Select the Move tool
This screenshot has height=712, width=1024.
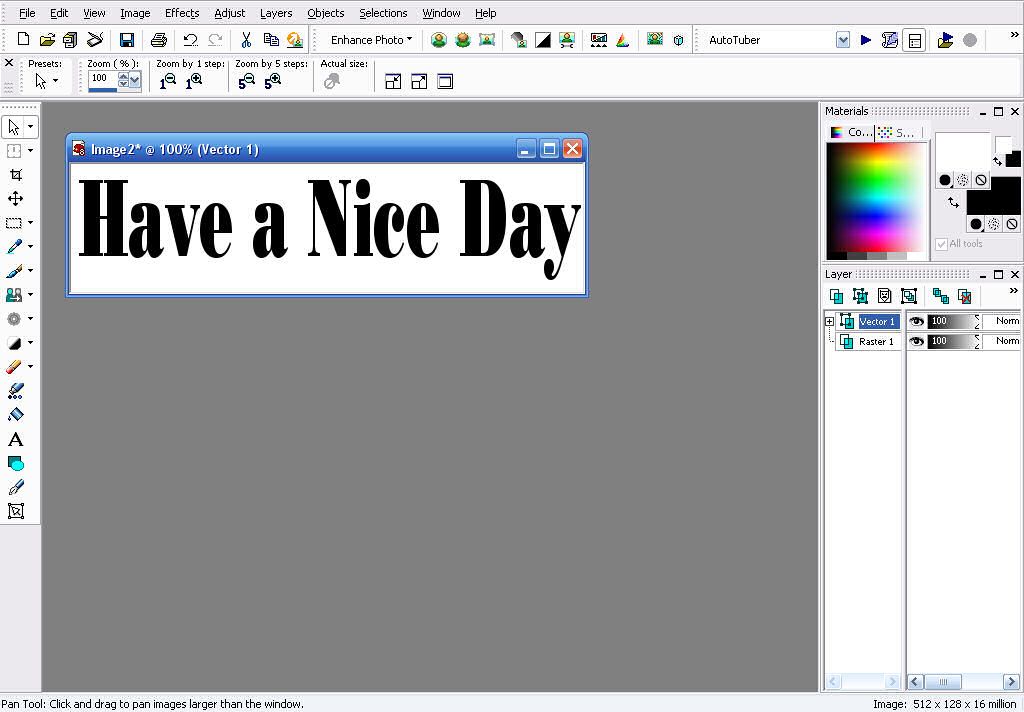click(x=16, y=199)
